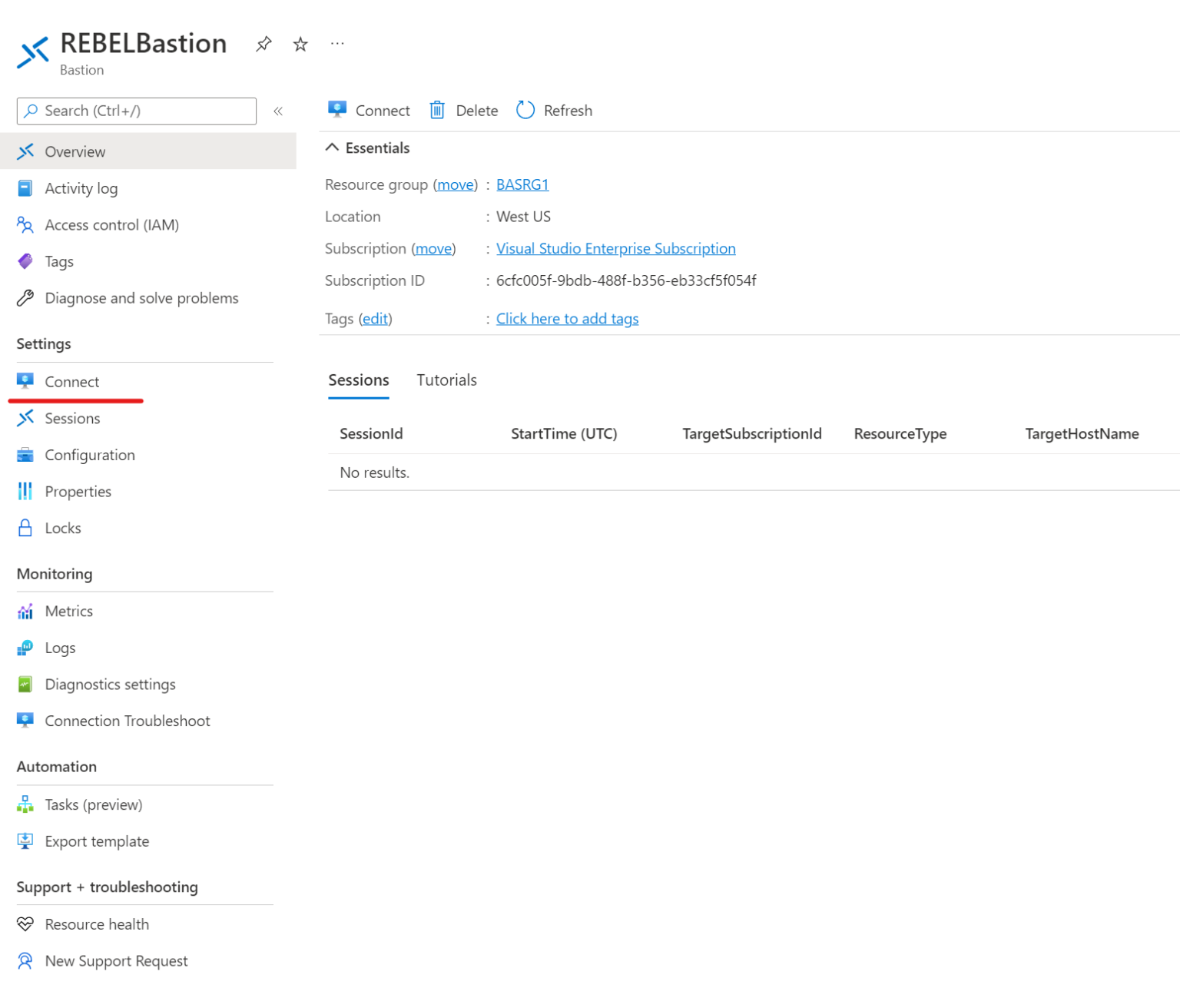1180x1008 pixels.
Task: Click the Connection Troubleshoot icon
Action: coord(25,721)
